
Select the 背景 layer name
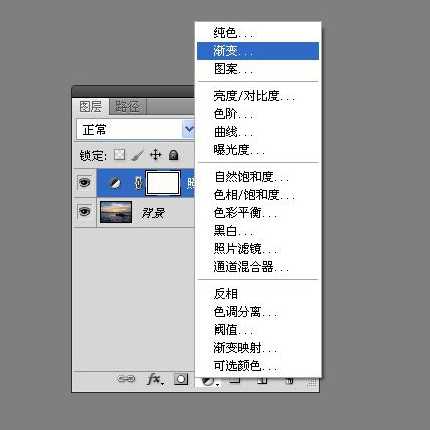point(153,213)
